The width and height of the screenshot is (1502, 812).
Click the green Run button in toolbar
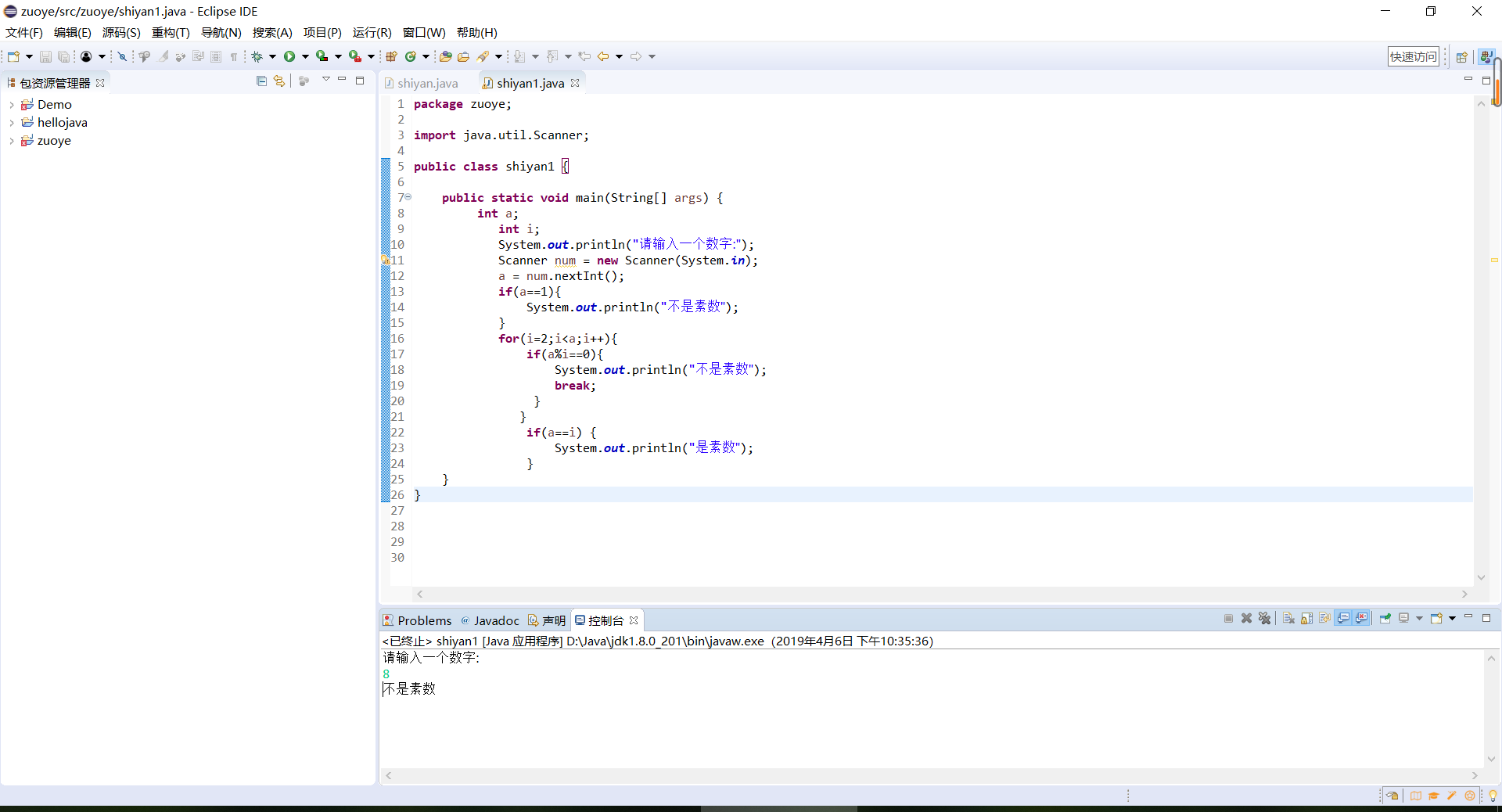289,56
